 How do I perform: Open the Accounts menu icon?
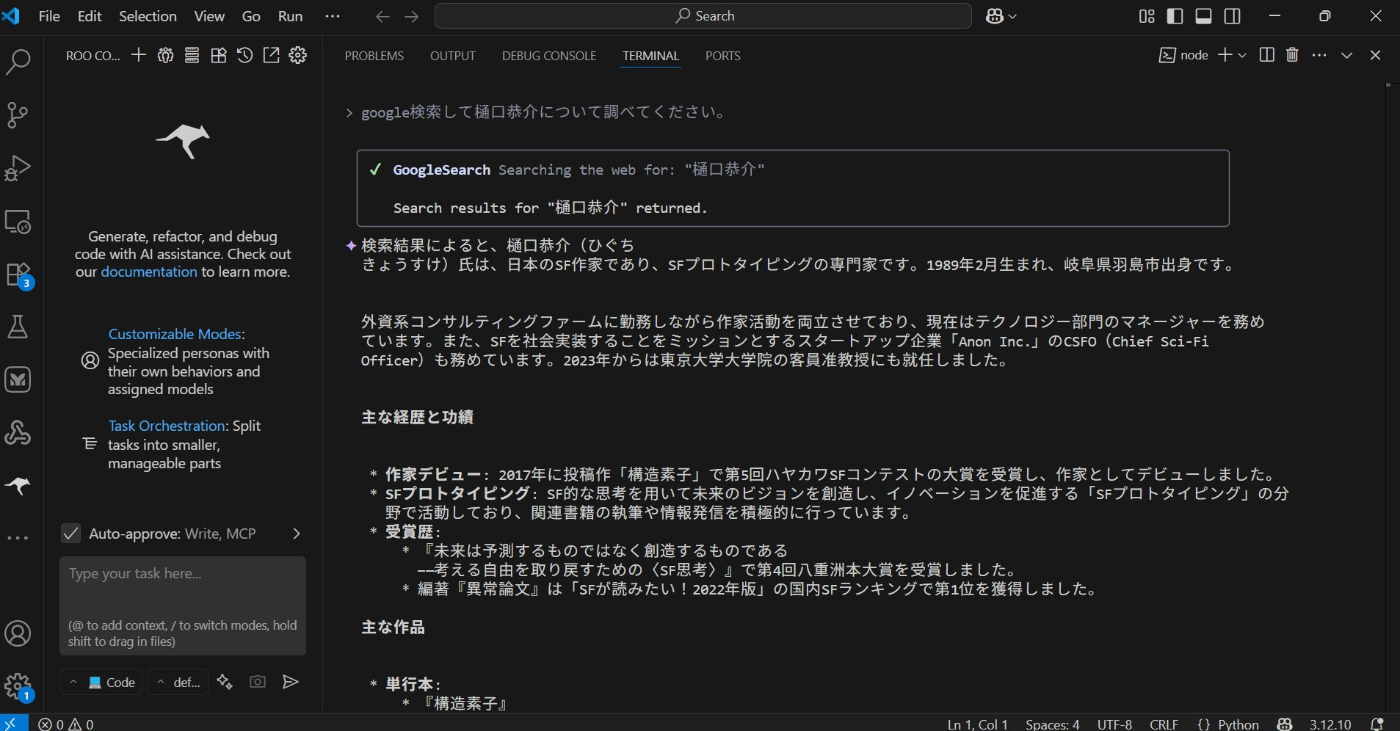(18, 634)
